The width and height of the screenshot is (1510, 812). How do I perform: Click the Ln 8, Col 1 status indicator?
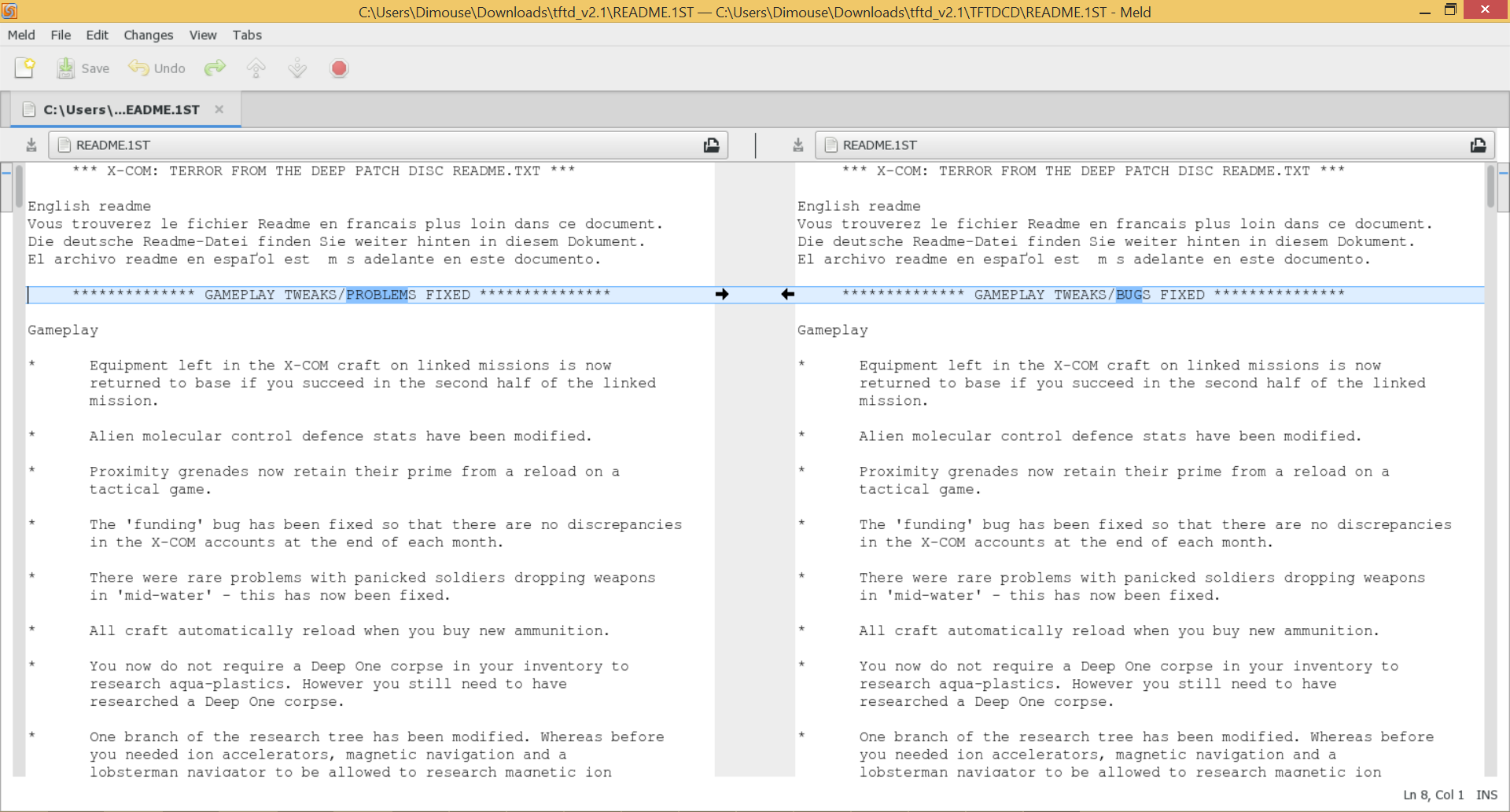1434,795
